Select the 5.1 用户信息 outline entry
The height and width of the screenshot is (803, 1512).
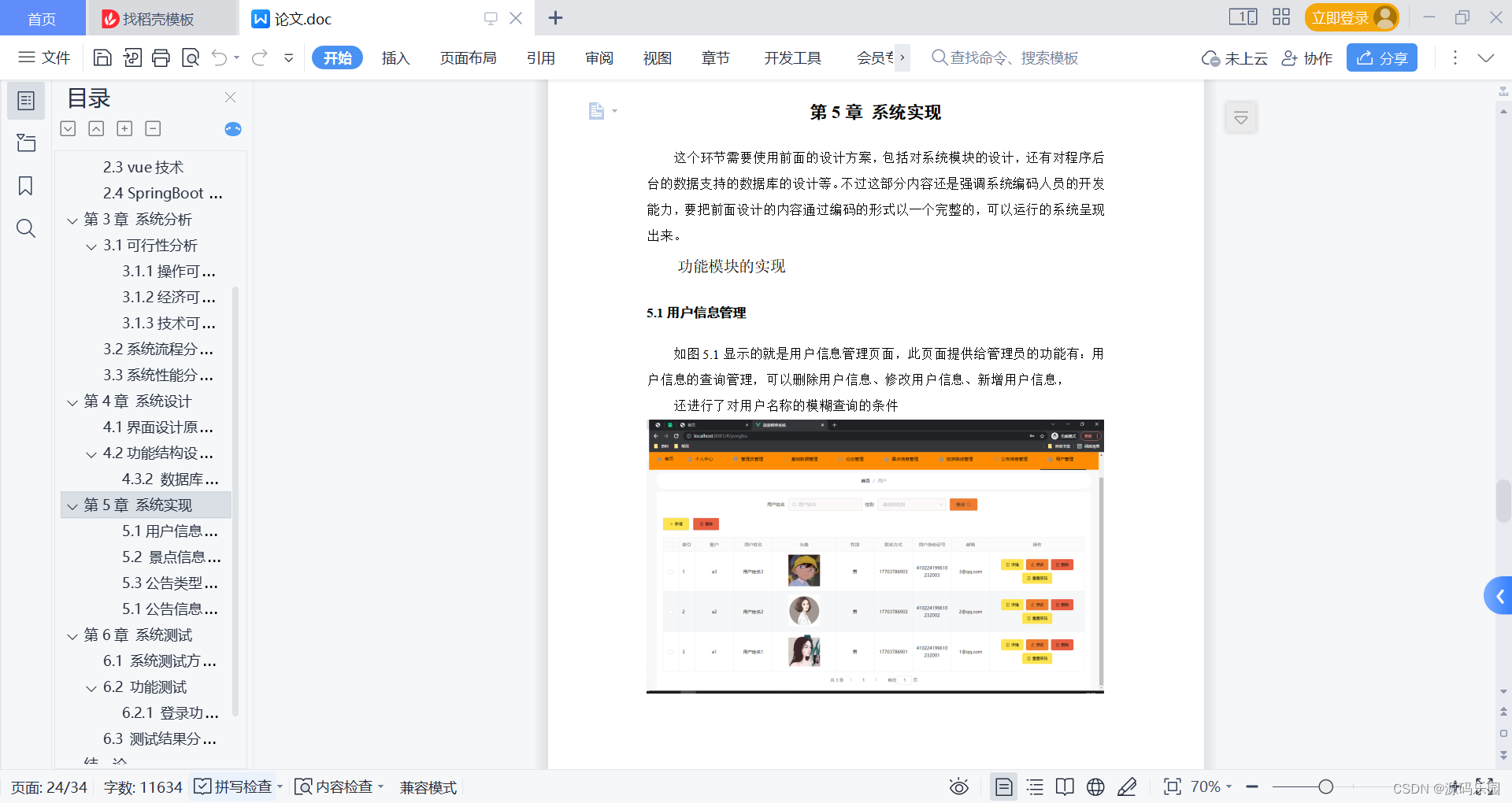tap(170, 531)
